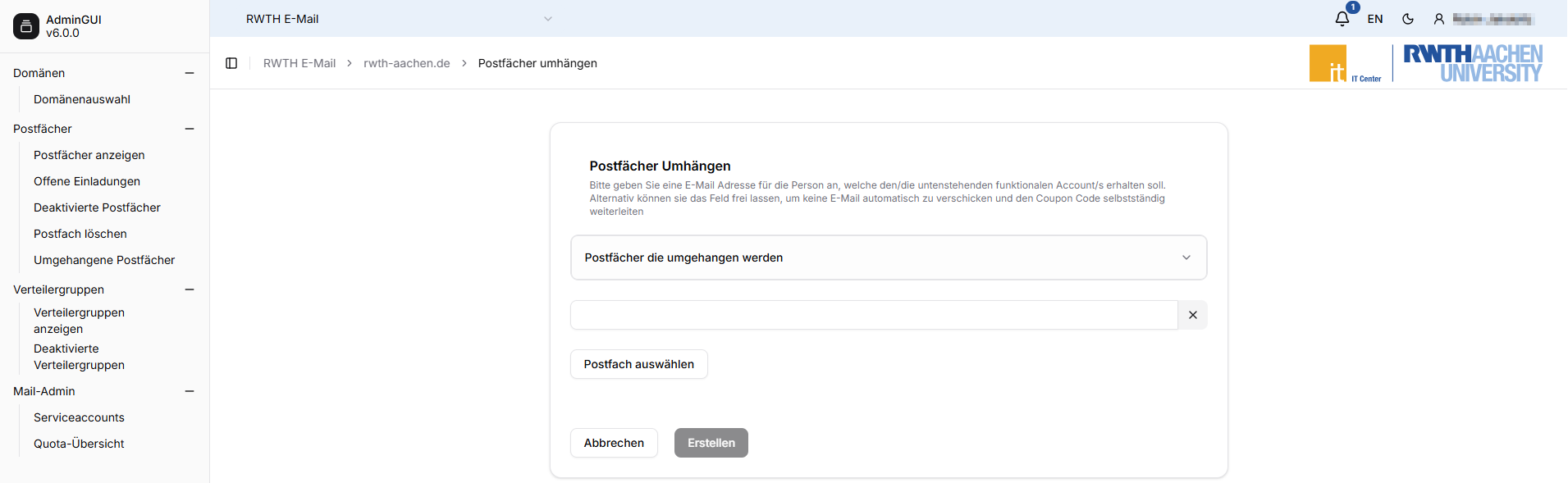Click the rwth-aachen.de breadcrumb link
1568x483 pixels.
[x=406, y=63]
